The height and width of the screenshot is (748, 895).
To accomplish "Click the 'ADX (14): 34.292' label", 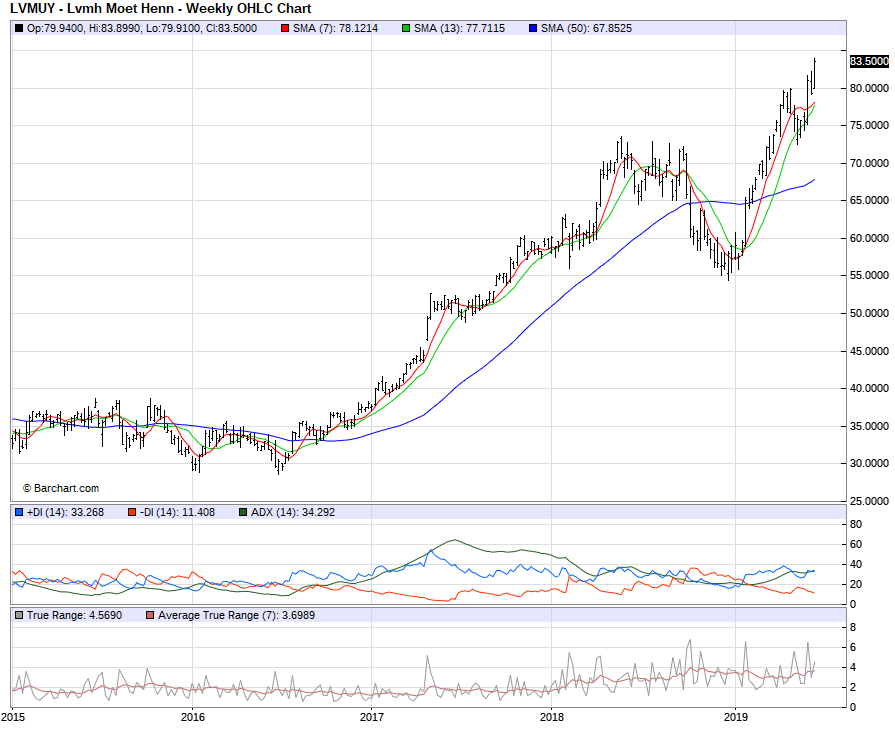I will pos(293,512).
